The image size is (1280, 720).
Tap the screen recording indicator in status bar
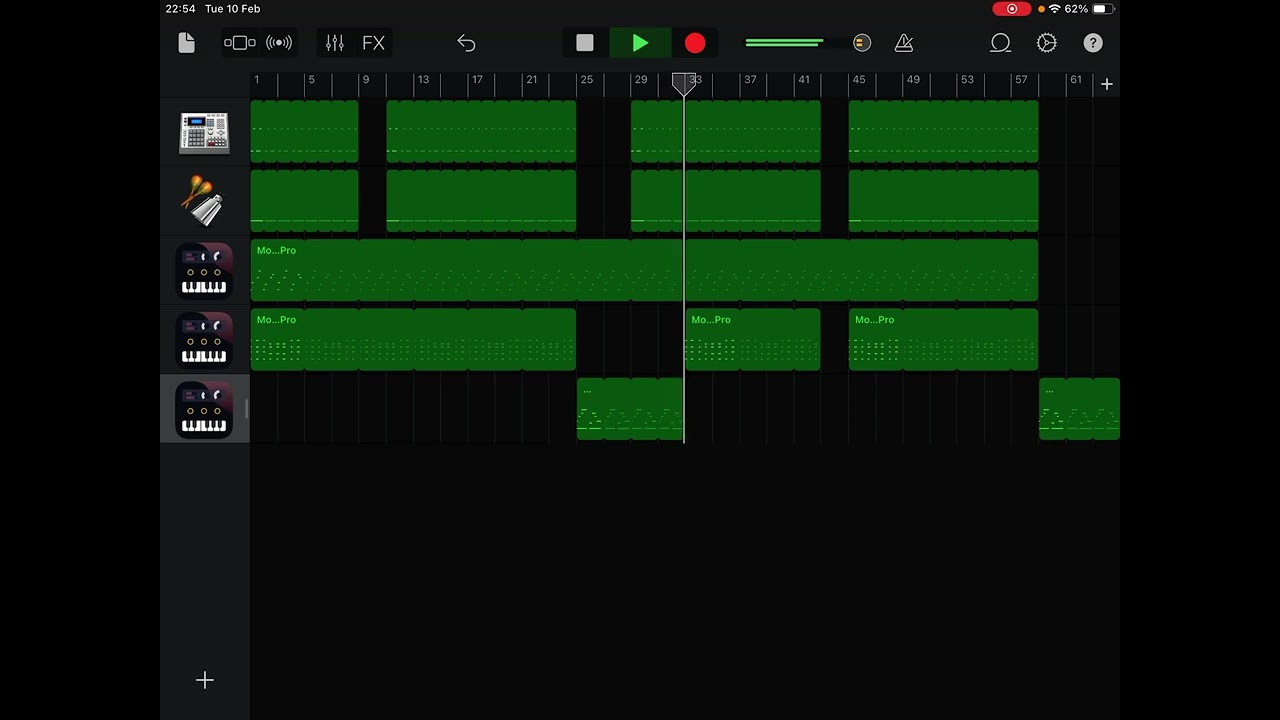(x=1012, y=9)
